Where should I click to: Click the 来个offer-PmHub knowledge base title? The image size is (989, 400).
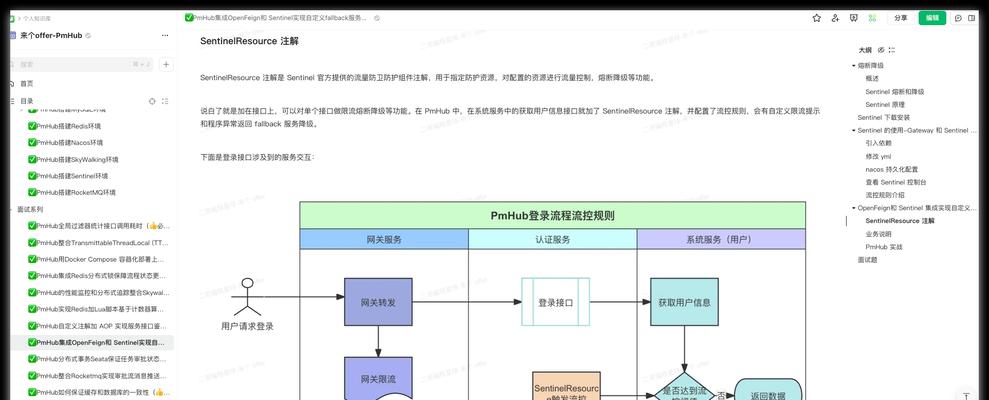coord(51,36)
